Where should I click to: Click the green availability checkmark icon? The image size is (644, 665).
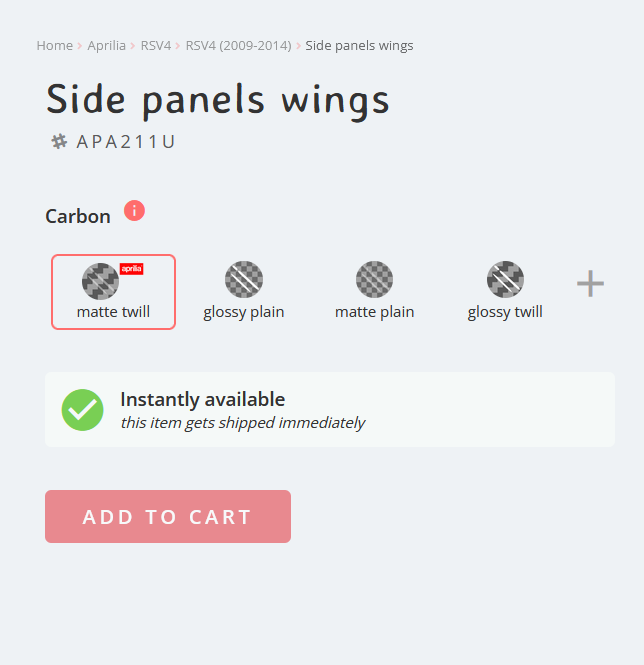pos(82,410)
